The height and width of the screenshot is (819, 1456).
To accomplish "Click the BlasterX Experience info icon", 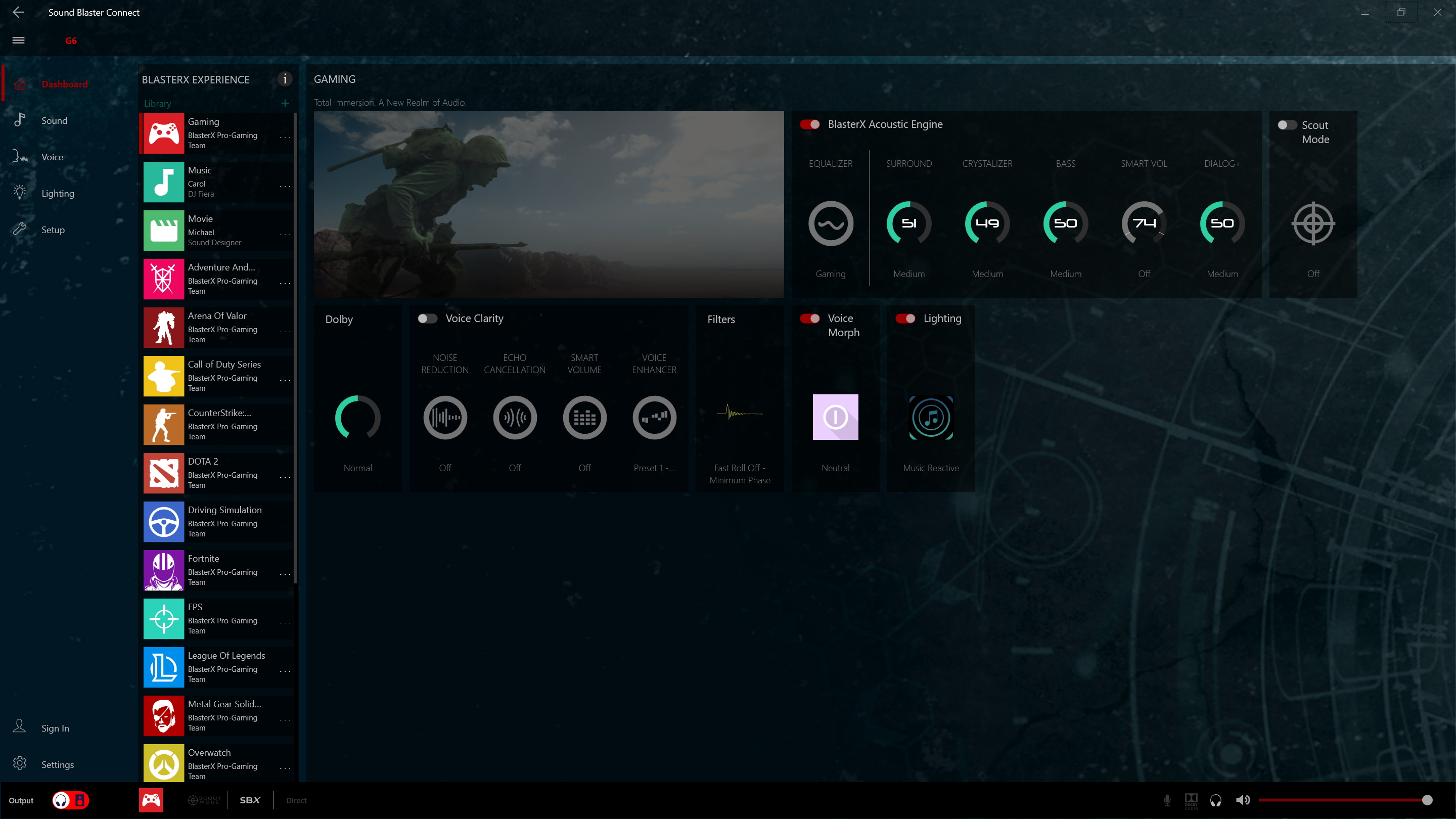I will tap(285, 79).
